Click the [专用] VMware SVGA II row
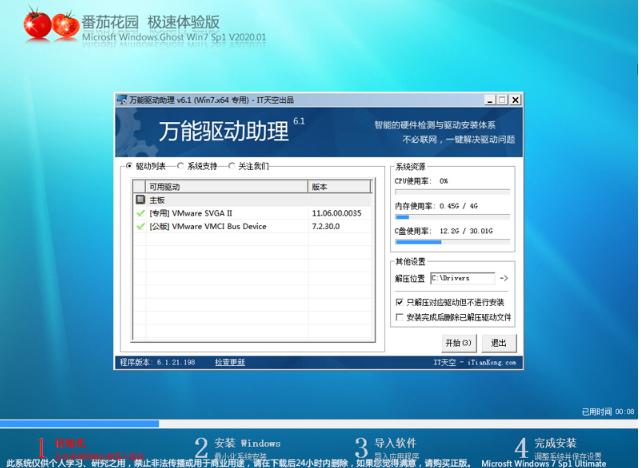Screen dimensions: 641x468 coord(252,213)
